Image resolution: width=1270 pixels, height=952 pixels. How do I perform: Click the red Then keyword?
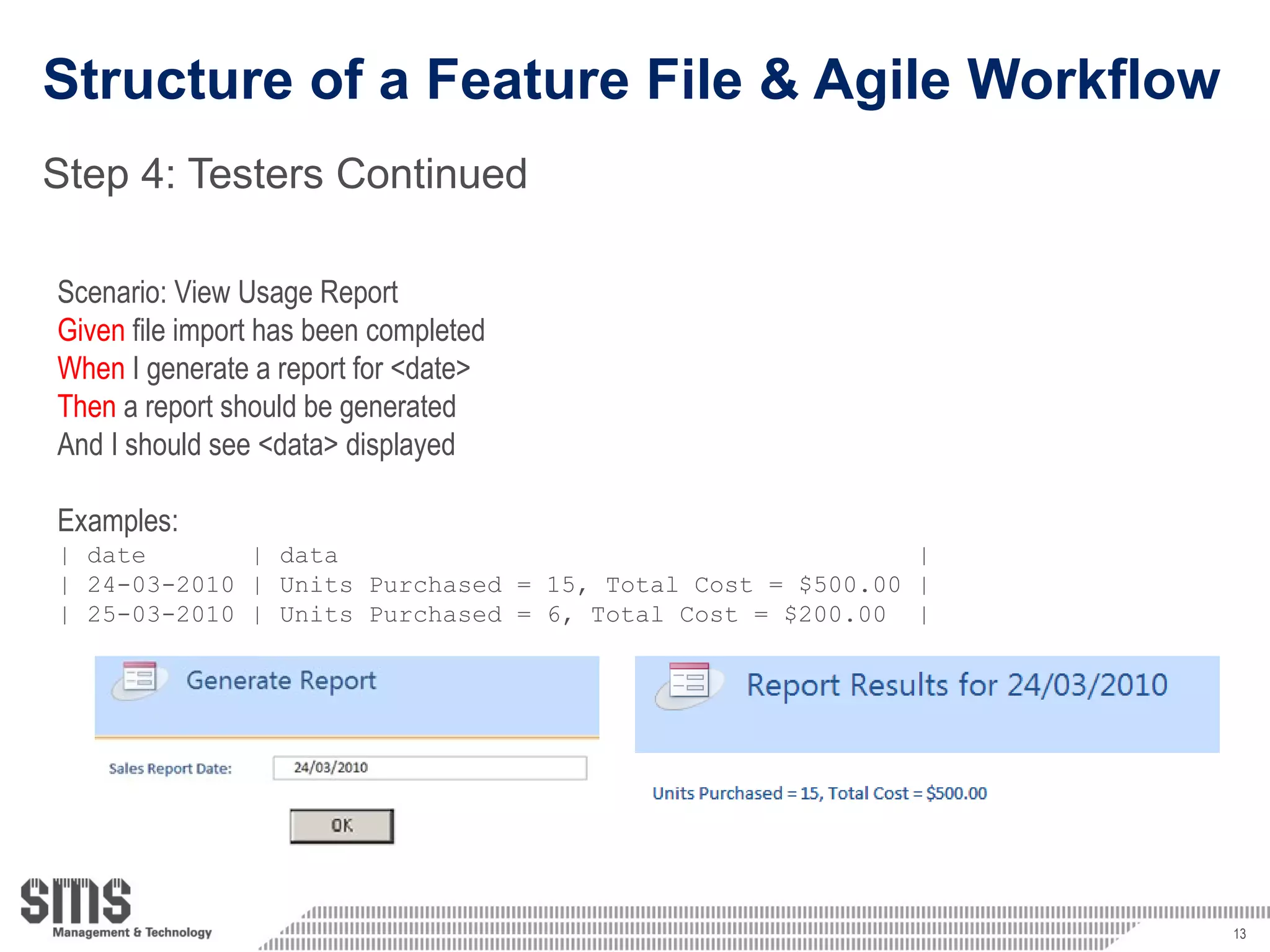point(87,407)
